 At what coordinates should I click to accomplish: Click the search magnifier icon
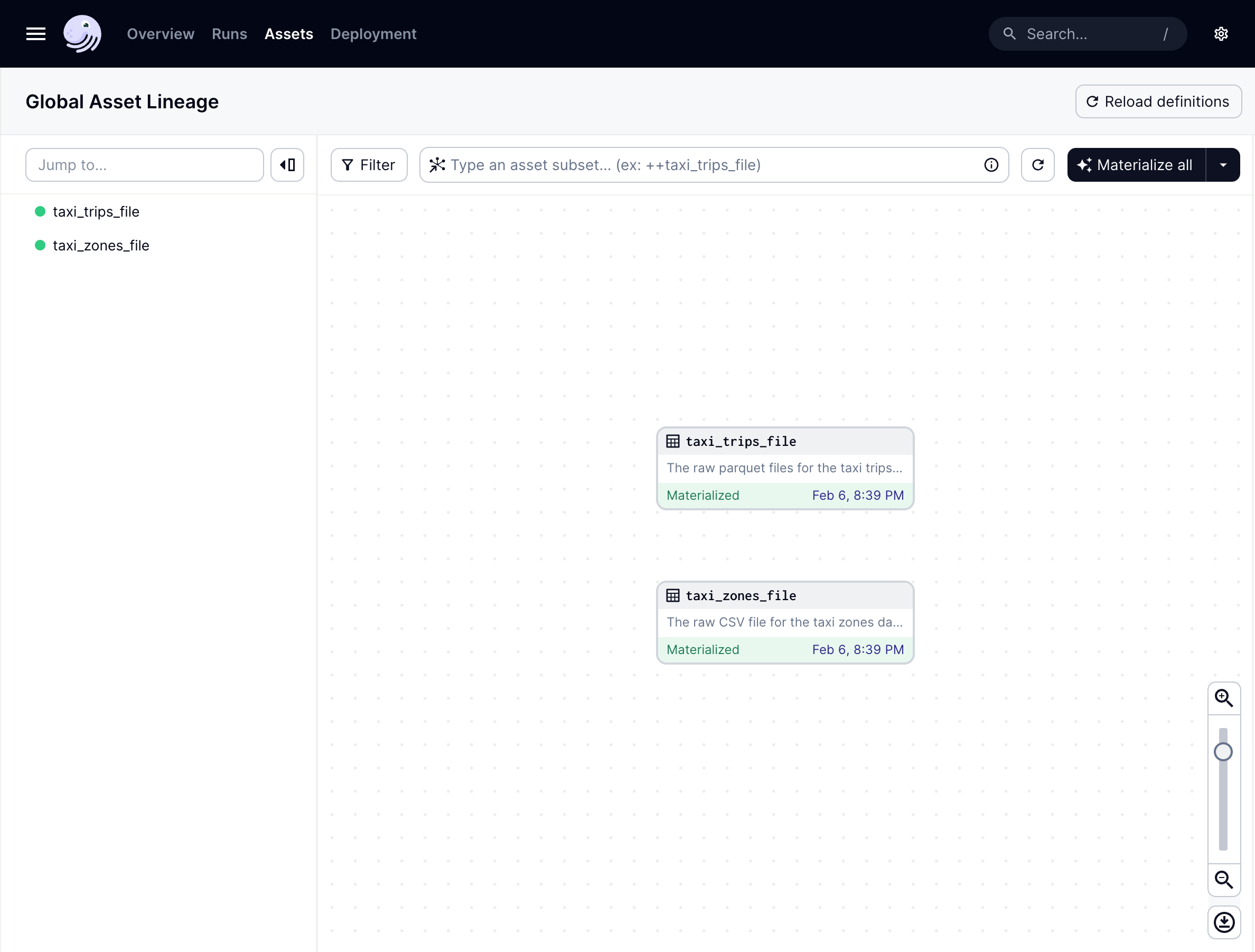pyautogui.click(x=1009, y=33)
